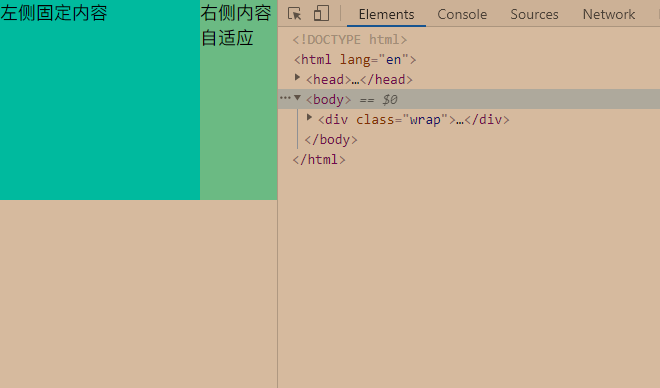Collapse the body element node
This screenshot has height=388, width=660.
(x=298, y=98)
